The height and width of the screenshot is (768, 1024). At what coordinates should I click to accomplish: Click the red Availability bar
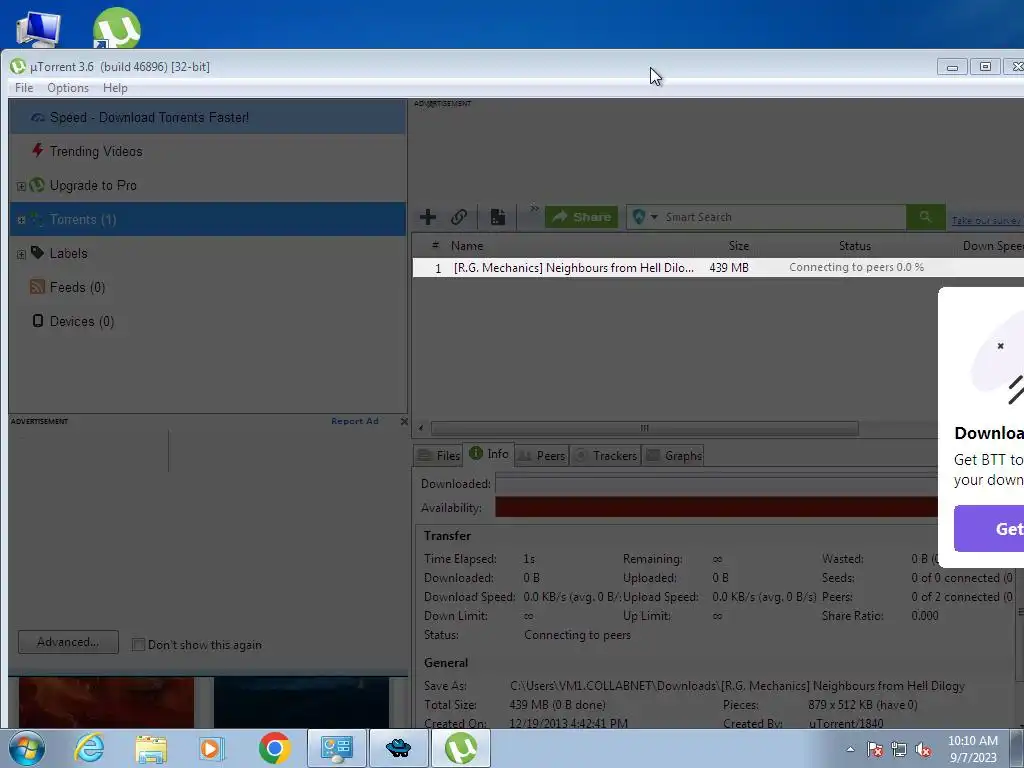716,507
